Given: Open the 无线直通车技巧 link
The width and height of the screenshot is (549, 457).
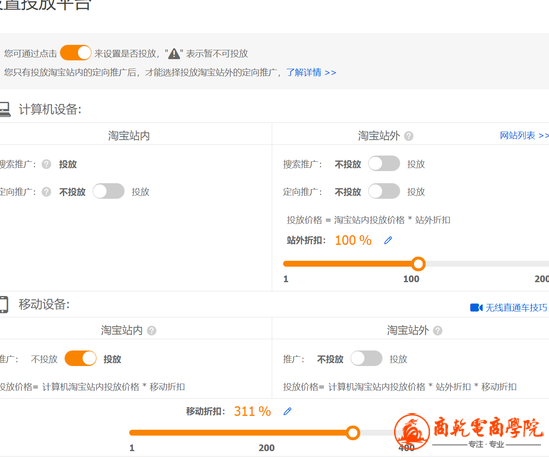Looking at the screenshot, I should click(x=516, y=307).
